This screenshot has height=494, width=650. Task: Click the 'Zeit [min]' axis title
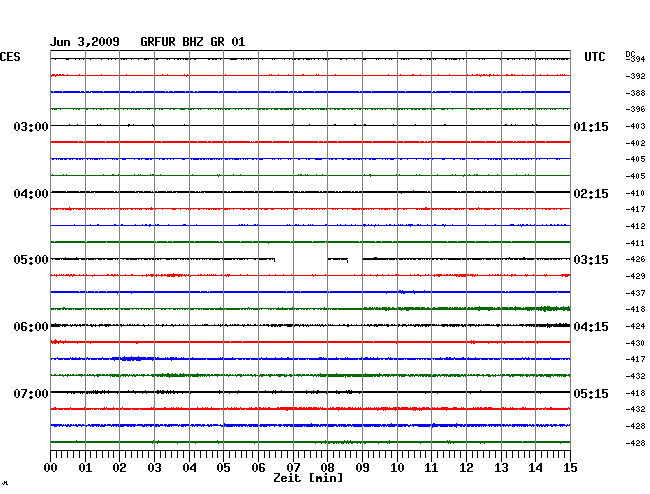click(308, 478)
